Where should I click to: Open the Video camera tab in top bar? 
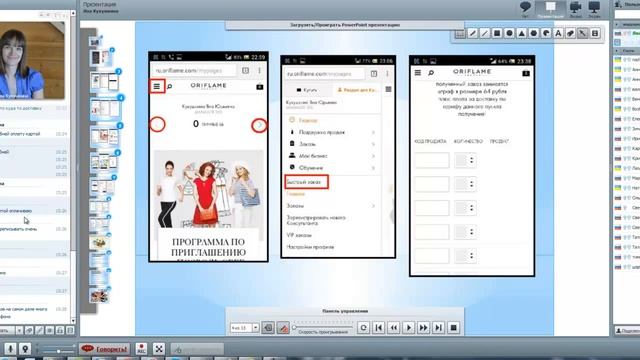(576, 9)
